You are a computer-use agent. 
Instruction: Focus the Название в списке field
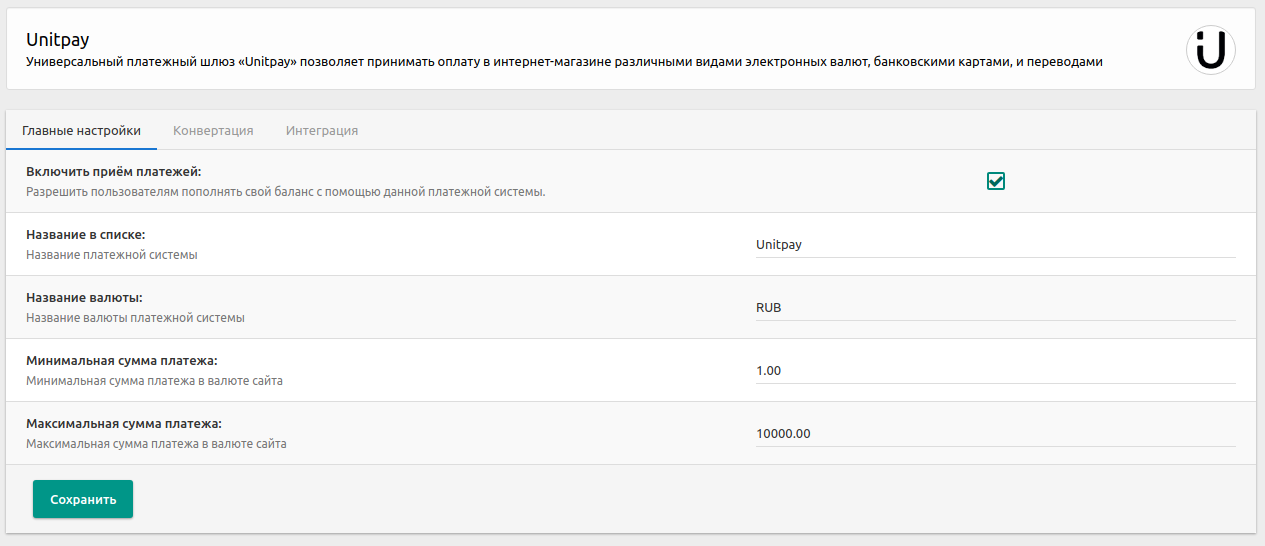[x=995, y=244]
